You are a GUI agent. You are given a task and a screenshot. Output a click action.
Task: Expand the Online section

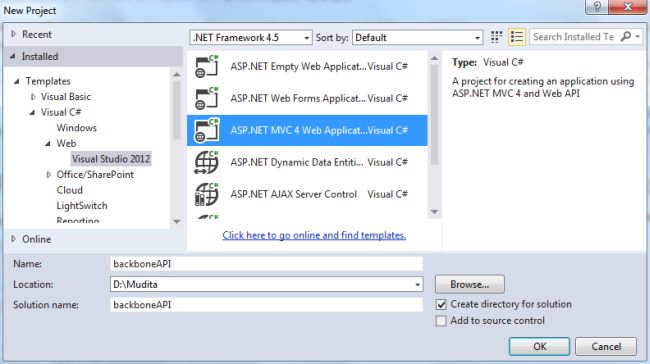tap(14, 239)
